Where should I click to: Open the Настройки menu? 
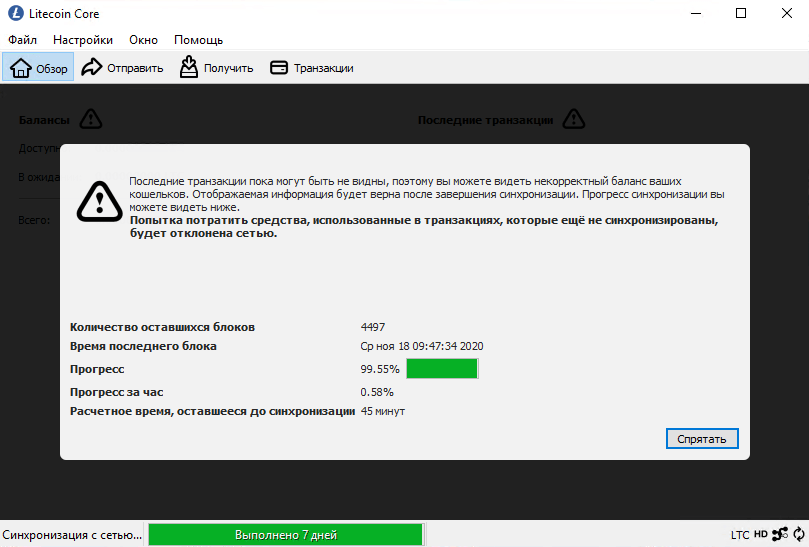pyautogui.click(x=83, y=40)
